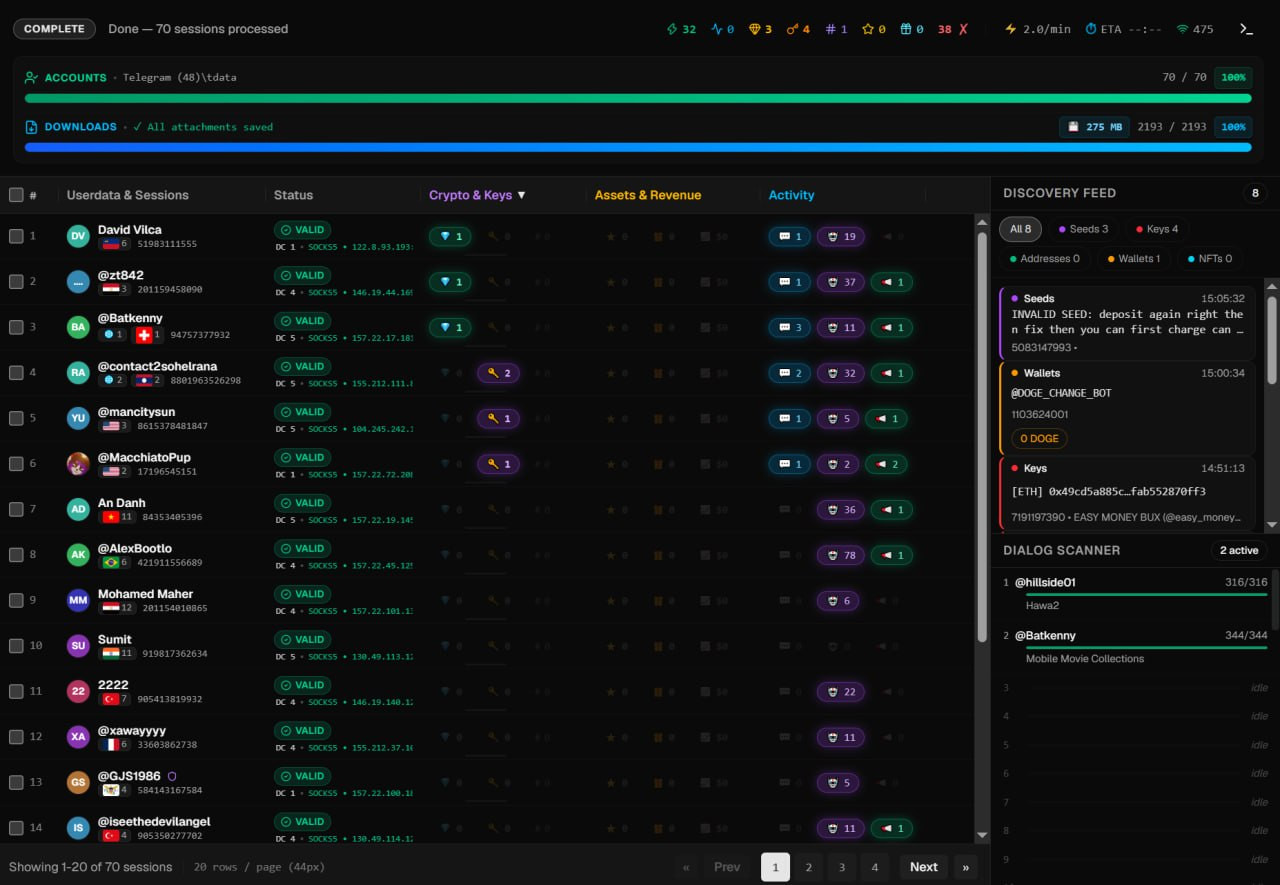The height and width of the screenshot is (885, 1280).
Task: Click the COMPLETE status badge
Action: (x=54, y=29)
